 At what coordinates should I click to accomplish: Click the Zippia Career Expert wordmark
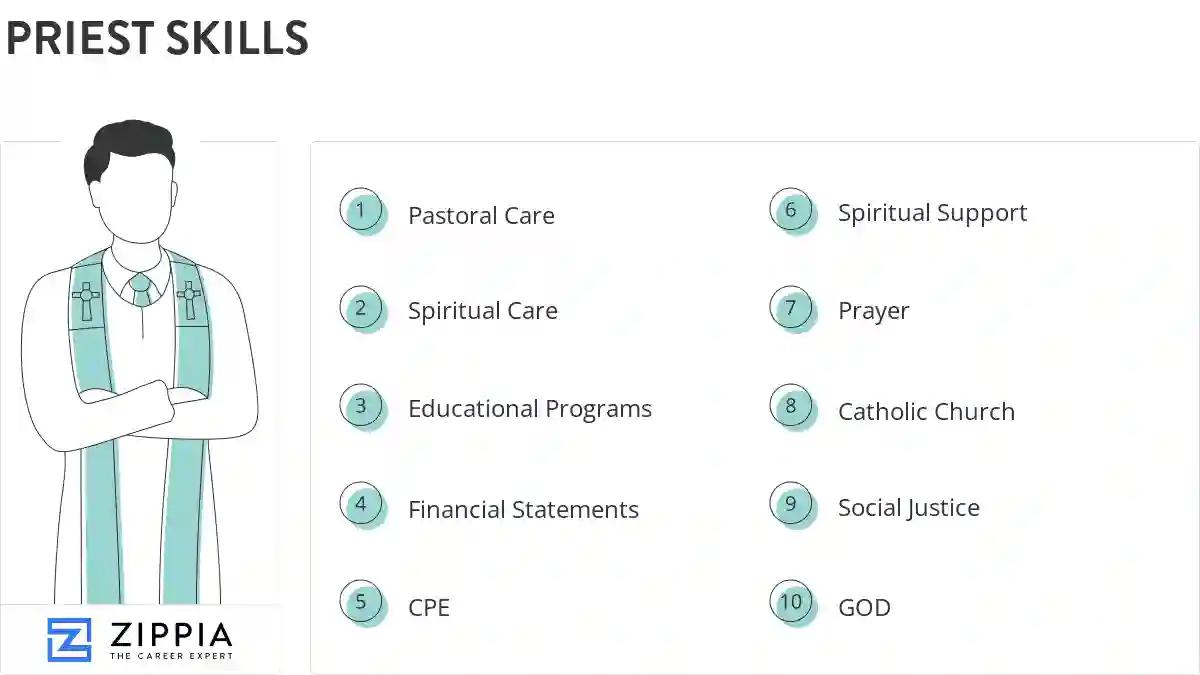point(170,640)
